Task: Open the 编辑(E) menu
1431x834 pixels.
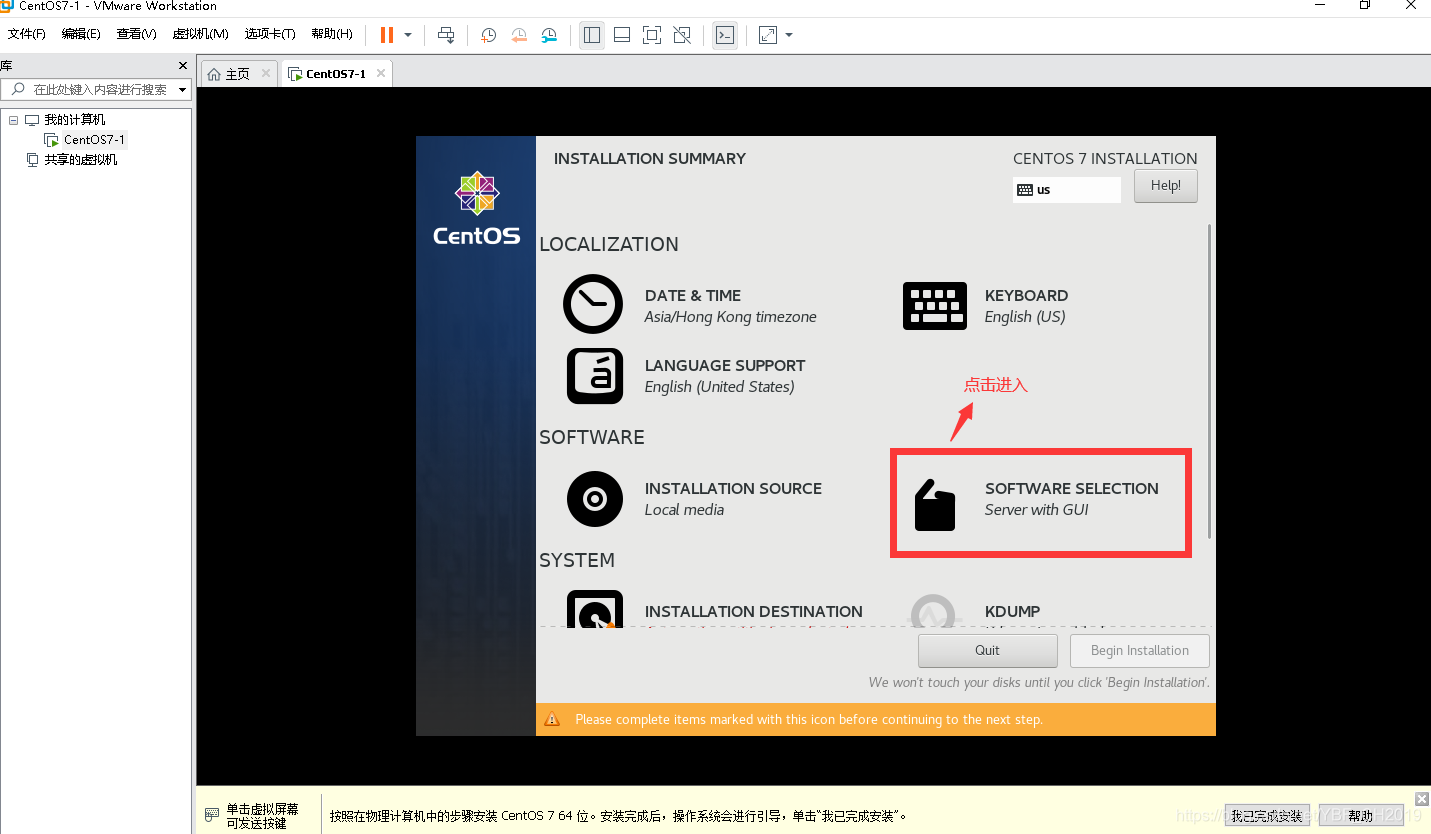Action: click(x=81, y=34)
